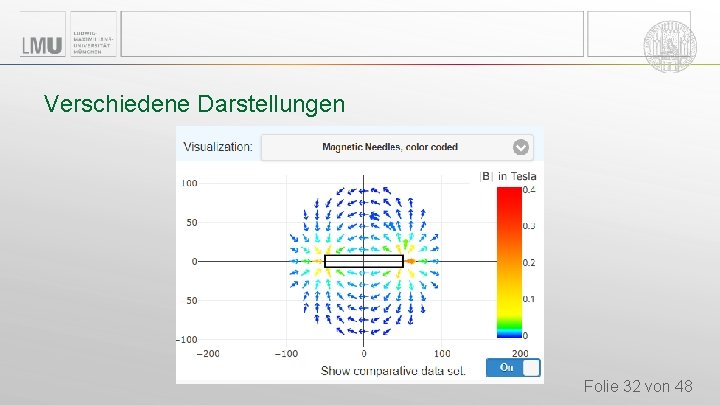This screenshot has height=405, width=720.
Task: Click the color scale value 0.2
Action: click(x=529, y=263)
